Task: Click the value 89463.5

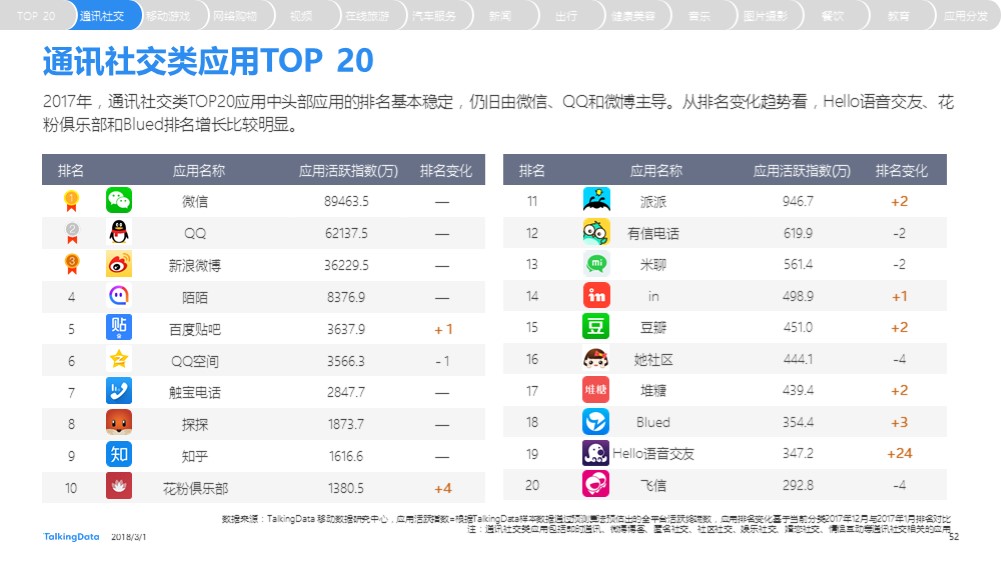Action: [x=346, y=201]
